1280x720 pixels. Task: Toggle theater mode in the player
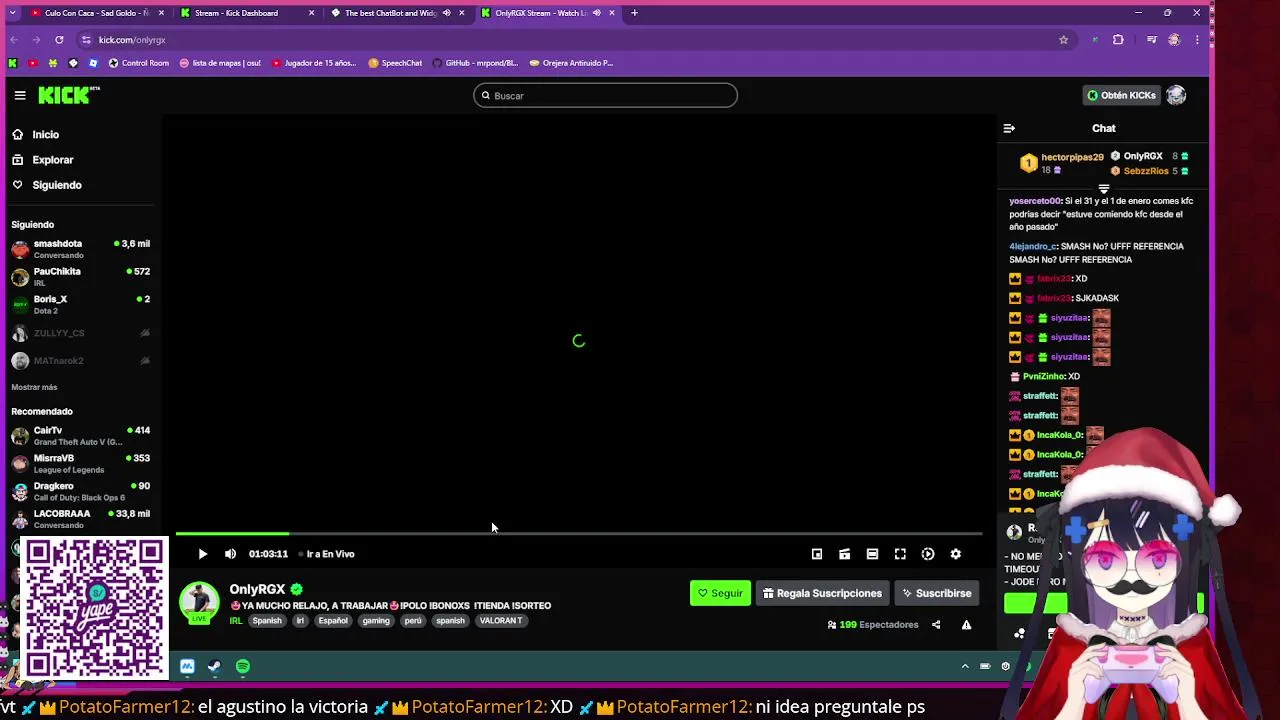point(872,554)
